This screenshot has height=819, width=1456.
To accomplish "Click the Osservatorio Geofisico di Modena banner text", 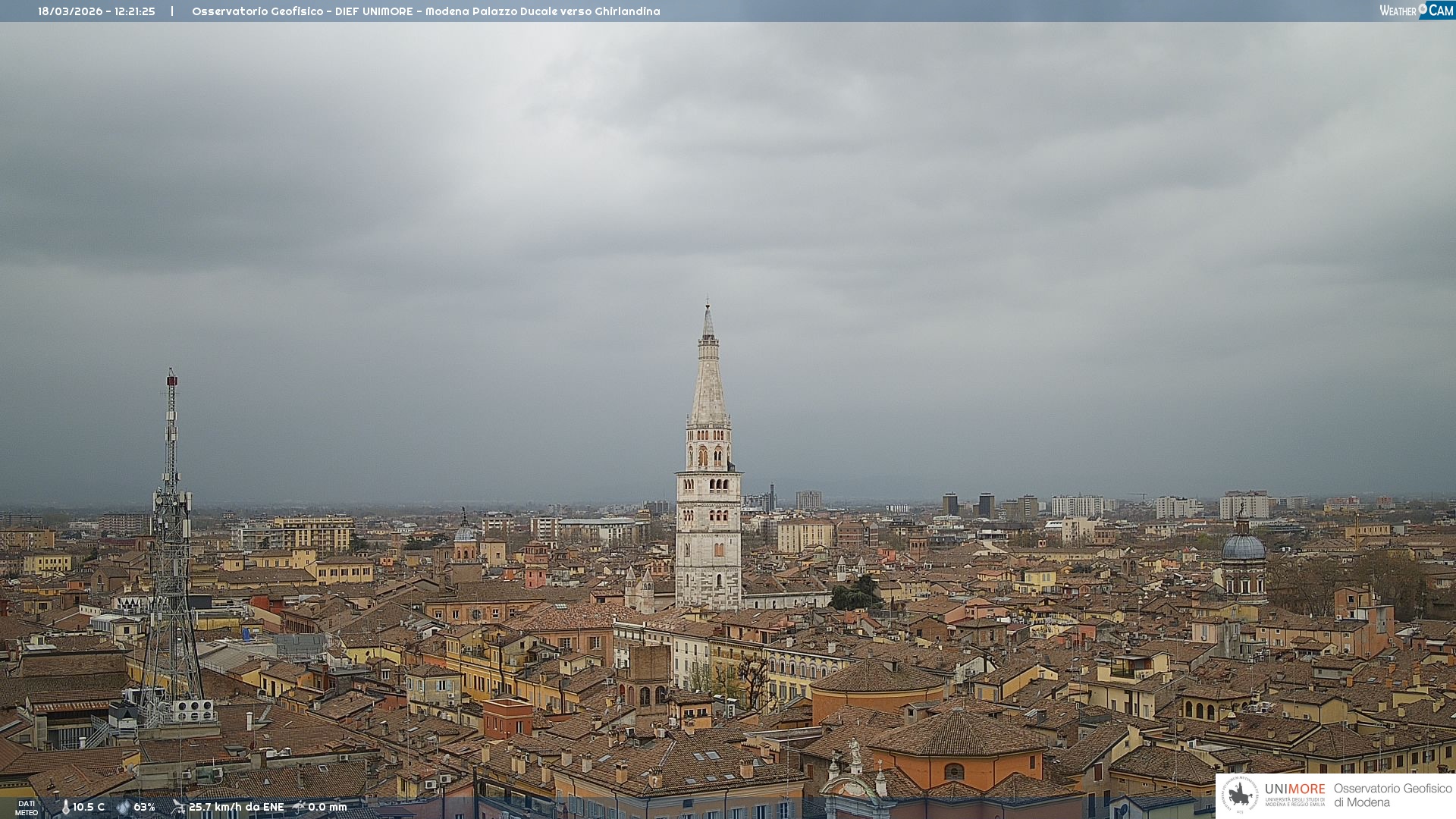I will [x=1392, y=795].
